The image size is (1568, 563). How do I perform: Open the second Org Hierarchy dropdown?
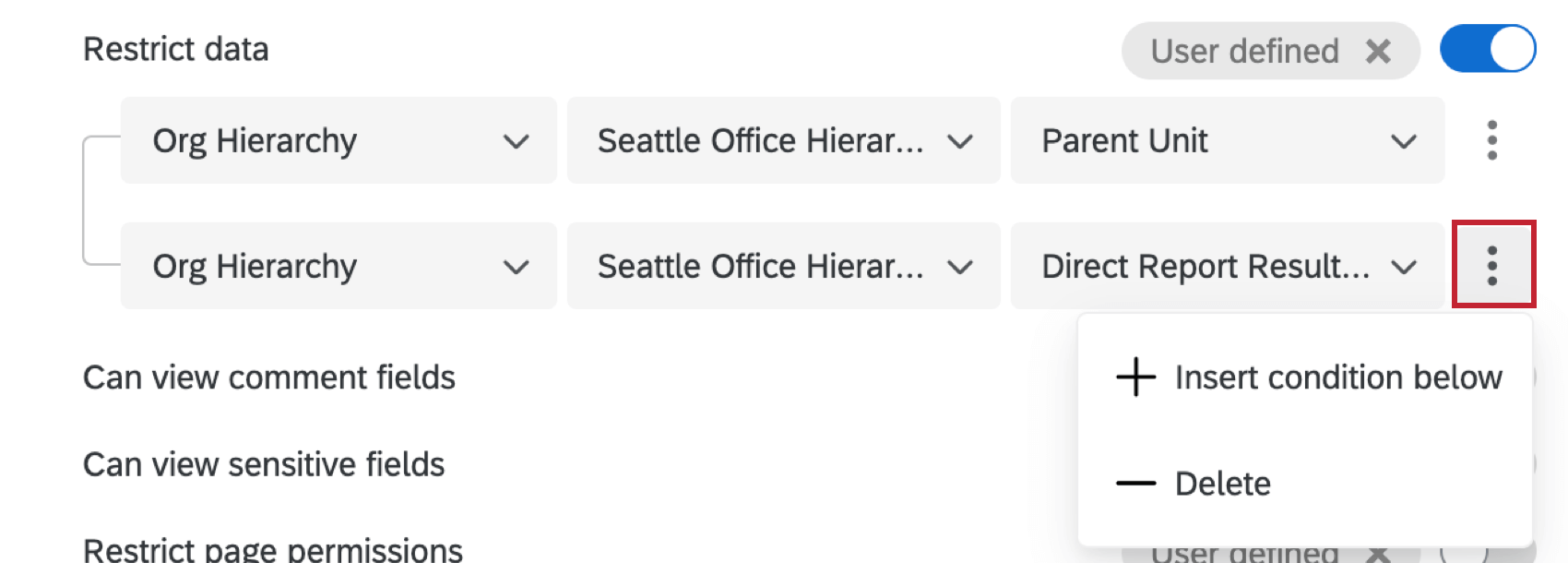point(337,266)
